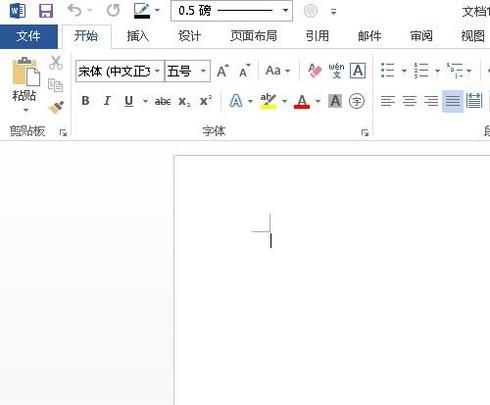Open the highlight color dropdown arrow
This screenshot has width=490, height=405.
pos(284,101)
